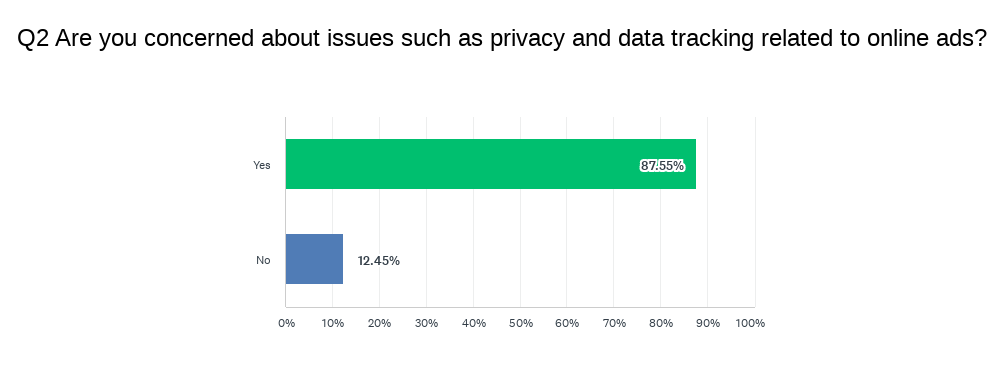Click the 100% axis label
The height and width of the screenshot is (380, 1000).
coord(750,323)
